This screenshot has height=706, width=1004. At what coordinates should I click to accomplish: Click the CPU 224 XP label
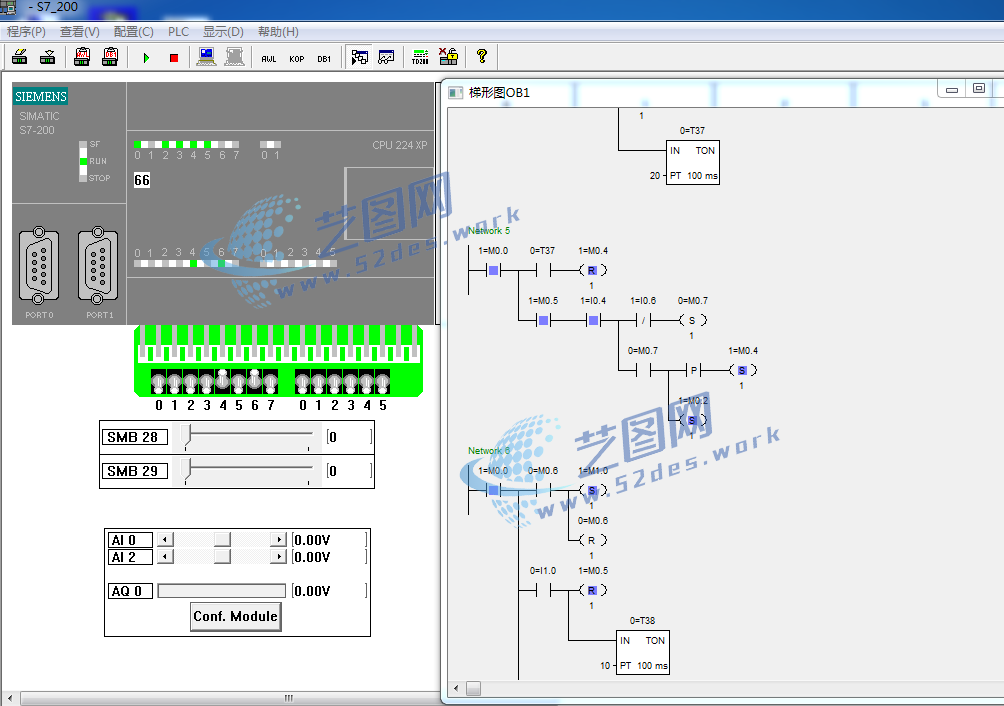(x=400, y=145)
